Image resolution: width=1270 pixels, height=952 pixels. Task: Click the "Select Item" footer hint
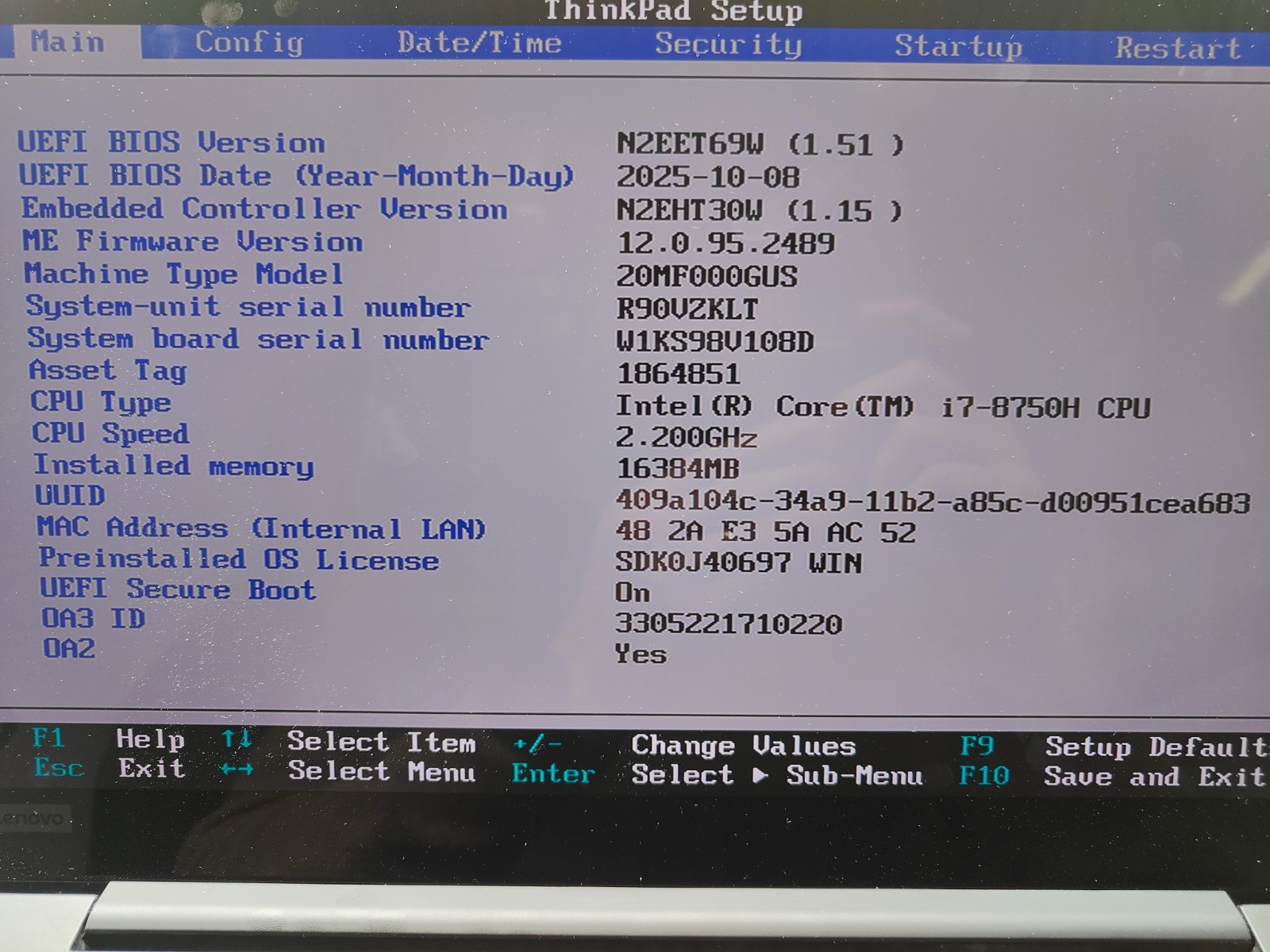pyautogui.click(x=382, y=742)
